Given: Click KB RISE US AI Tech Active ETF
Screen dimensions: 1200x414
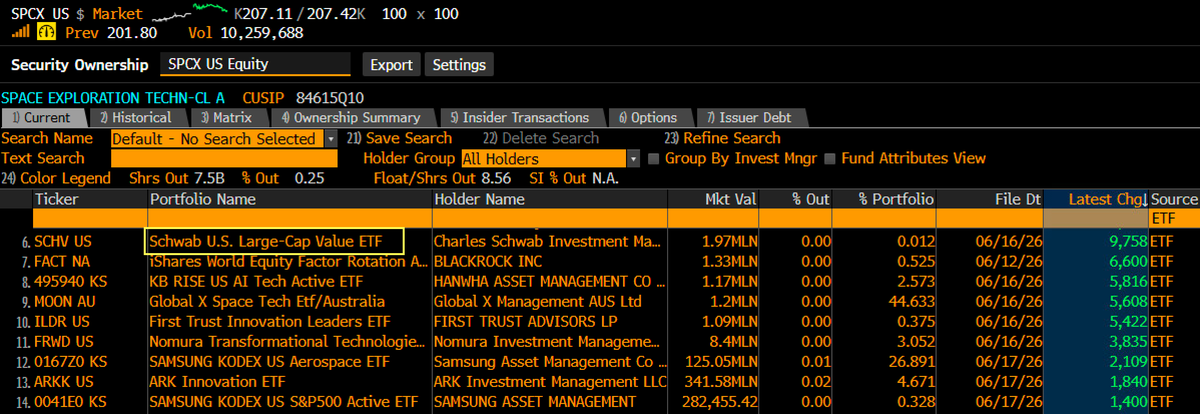Looking at the screenshot, I should pos(256,281).
